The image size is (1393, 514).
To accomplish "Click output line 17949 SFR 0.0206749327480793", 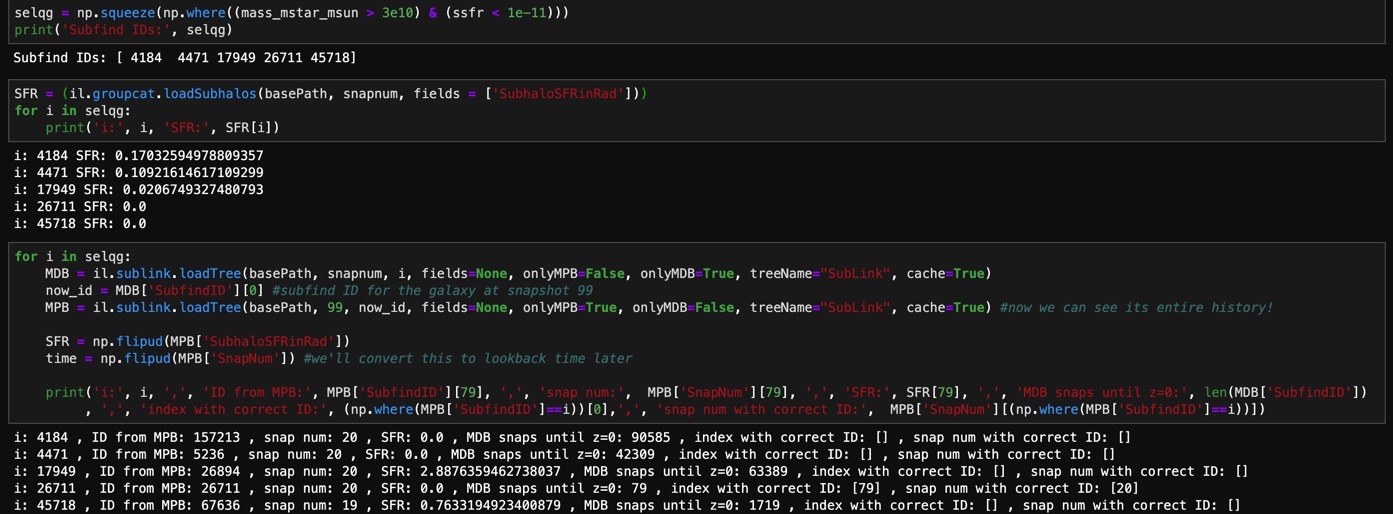I will tap(138, 190).
